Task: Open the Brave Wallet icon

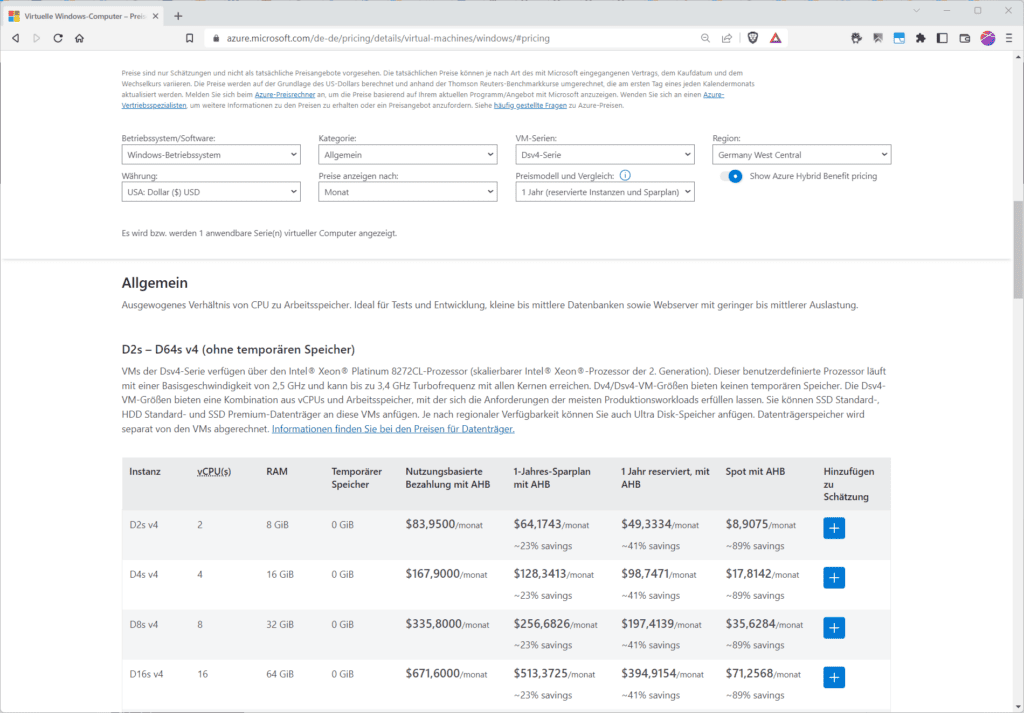Action: pyautogui.click(x=965, y=39)
